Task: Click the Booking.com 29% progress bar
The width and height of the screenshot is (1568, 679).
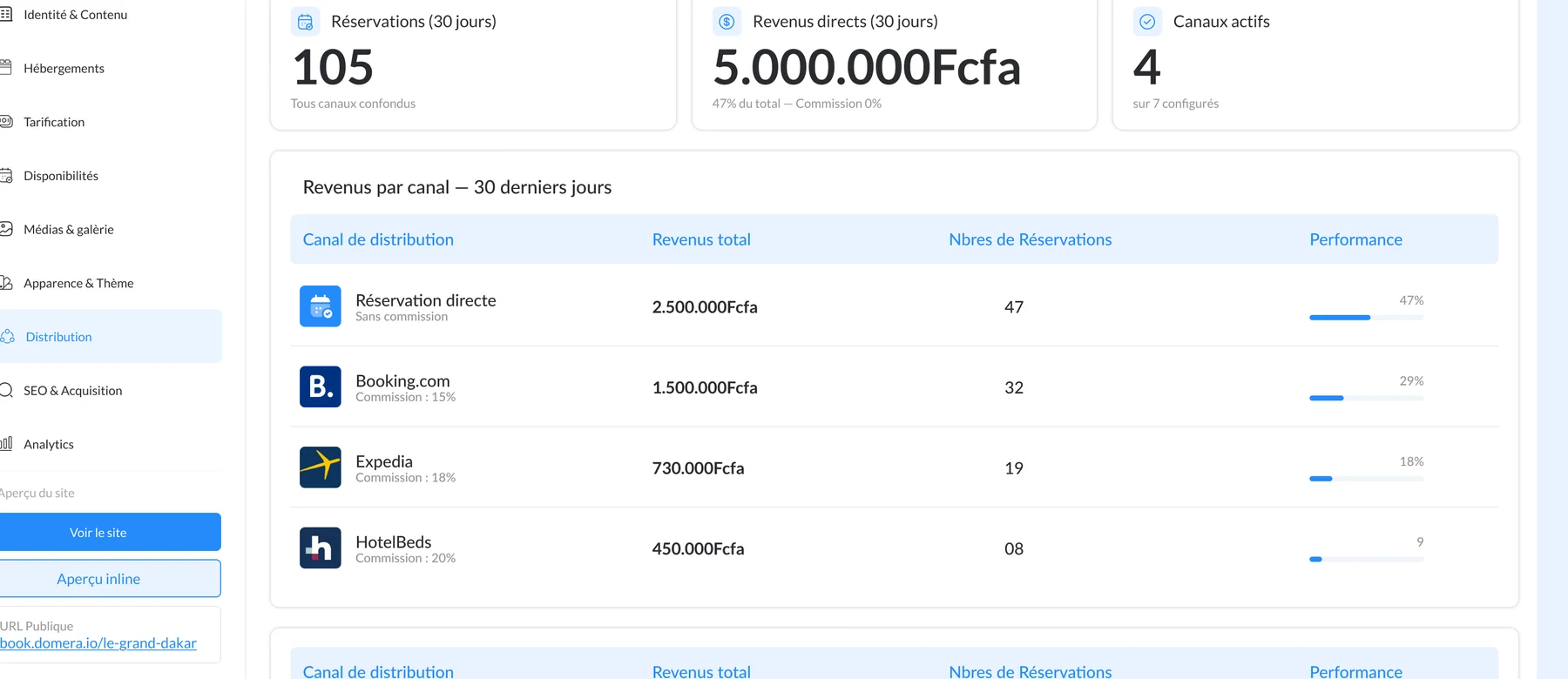Action: (x=1366, y=398)
